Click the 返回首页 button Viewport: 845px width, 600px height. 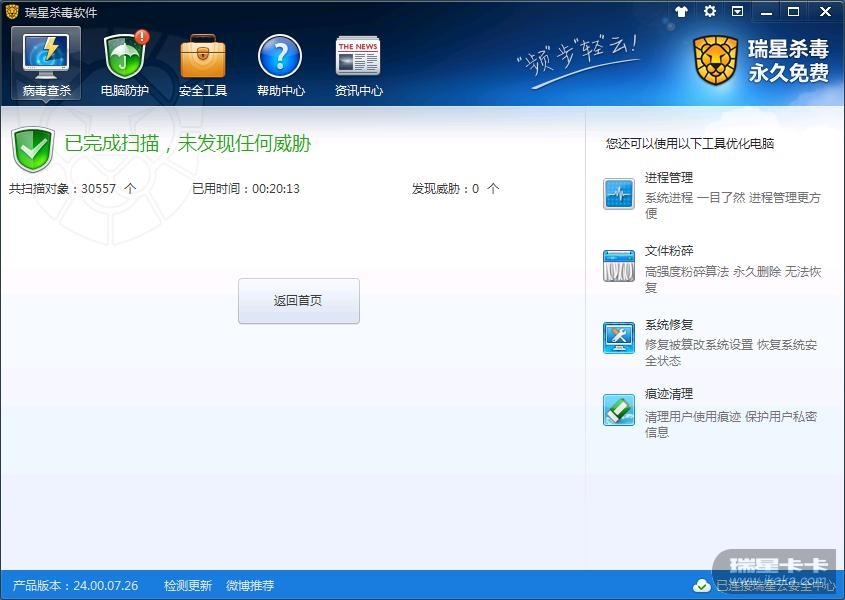[x=299, y=301]
